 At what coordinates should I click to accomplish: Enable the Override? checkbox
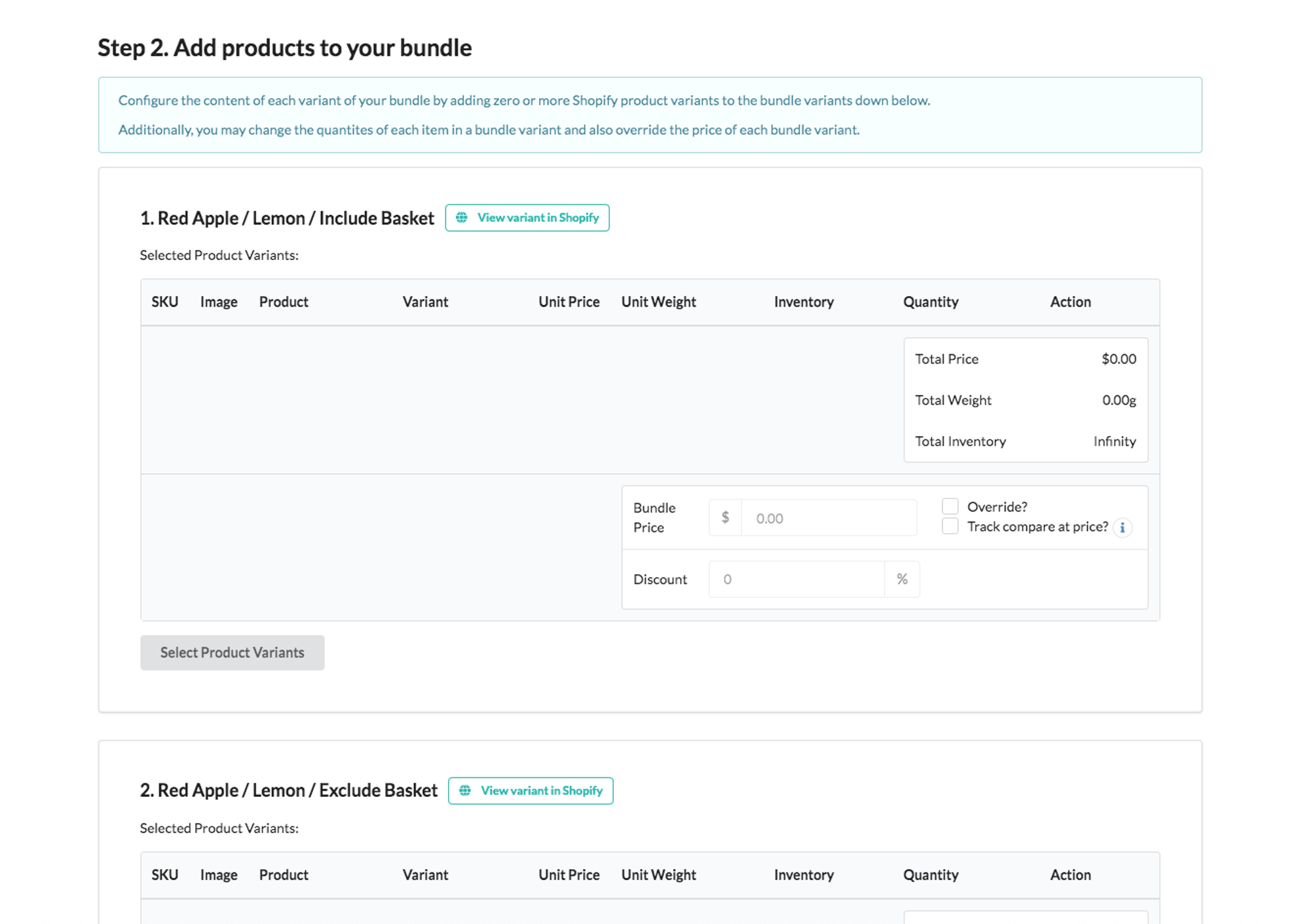coord(950,506)
